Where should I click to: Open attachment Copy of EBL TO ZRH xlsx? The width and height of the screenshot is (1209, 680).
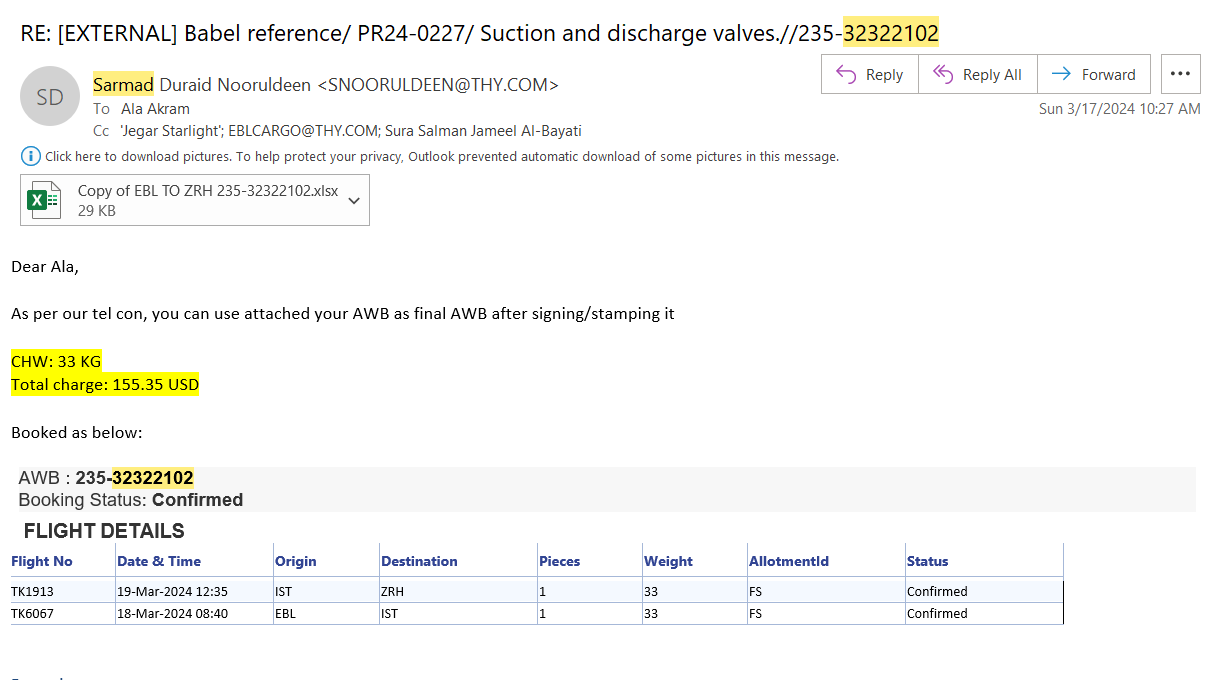(208, 191)
